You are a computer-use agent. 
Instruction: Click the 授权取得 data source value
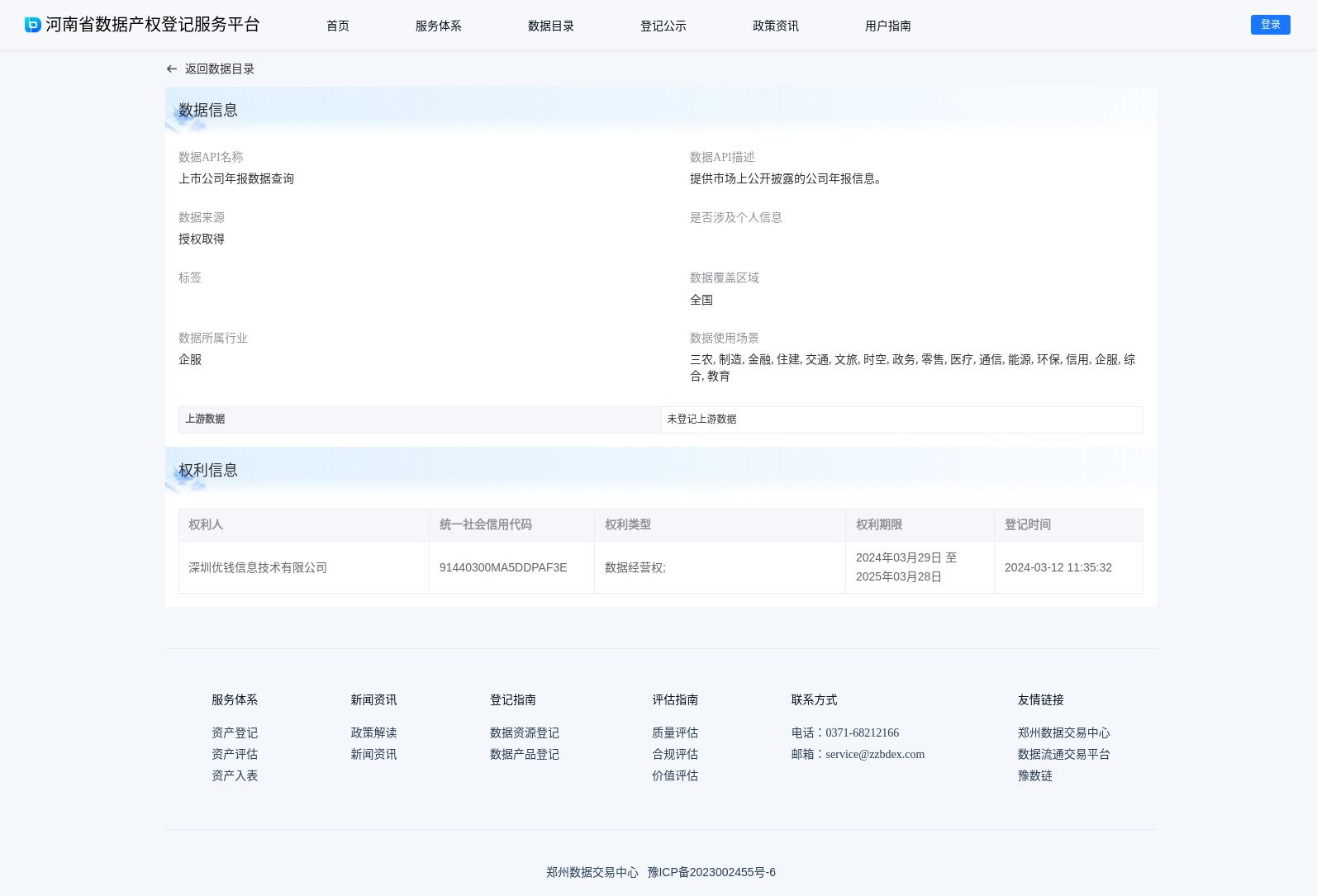[x=202, y=239]
